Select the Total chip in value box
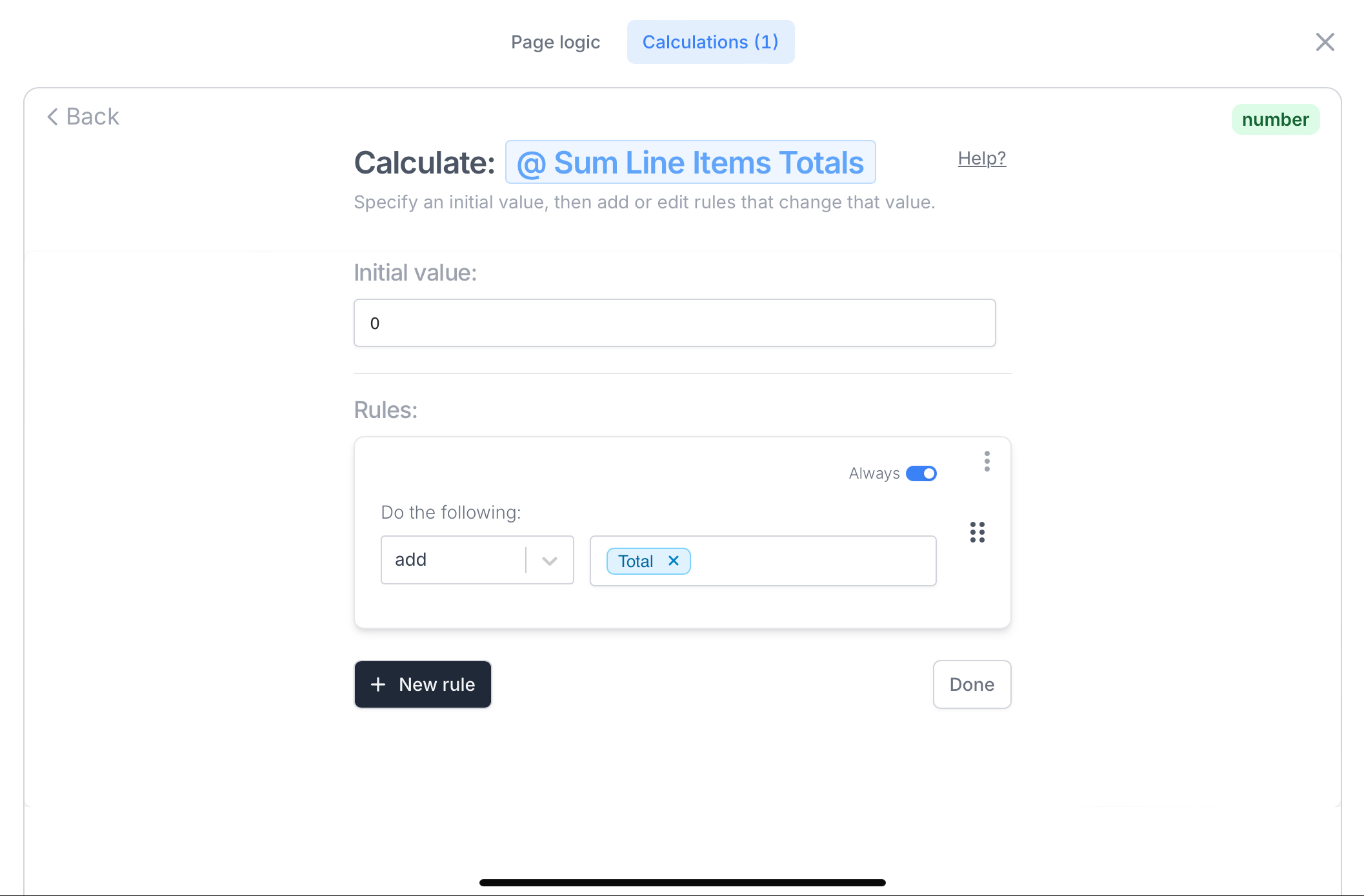1364x896 pixels. click(x=636, y=561)
